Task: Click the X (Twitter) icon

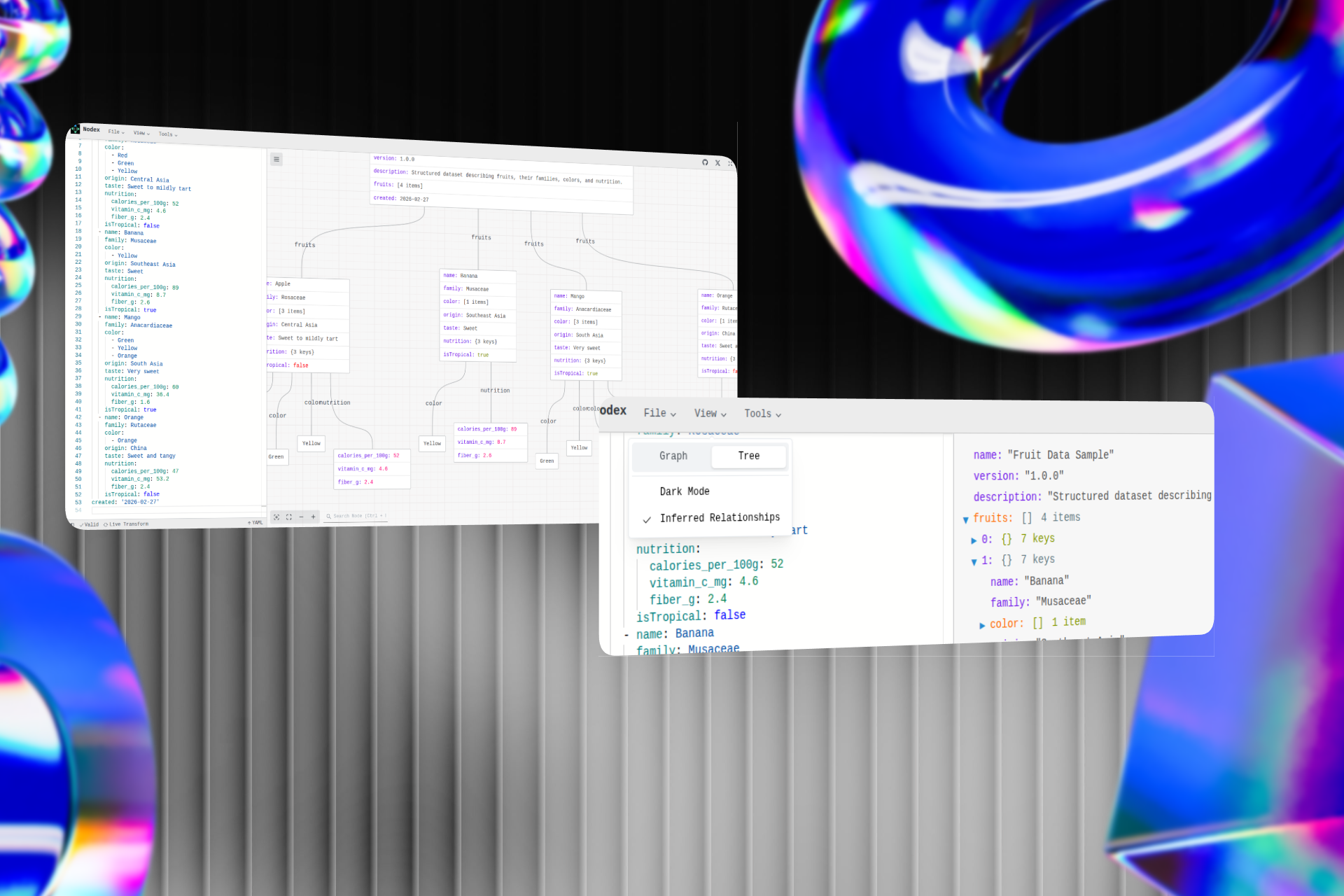Action: [717, 163]
